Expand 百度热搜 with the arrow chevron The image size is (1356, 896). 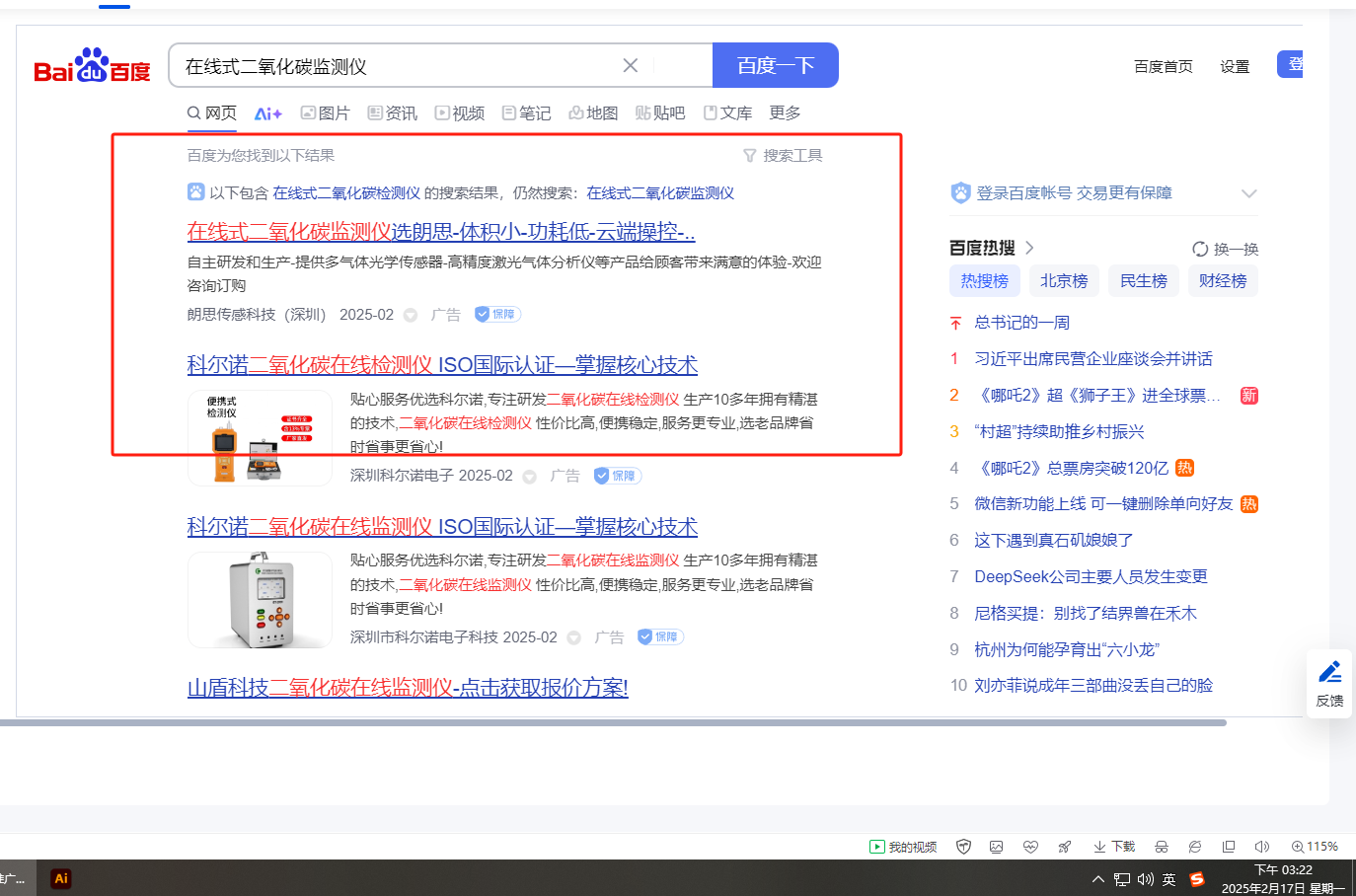click(x=1029, y=248)
